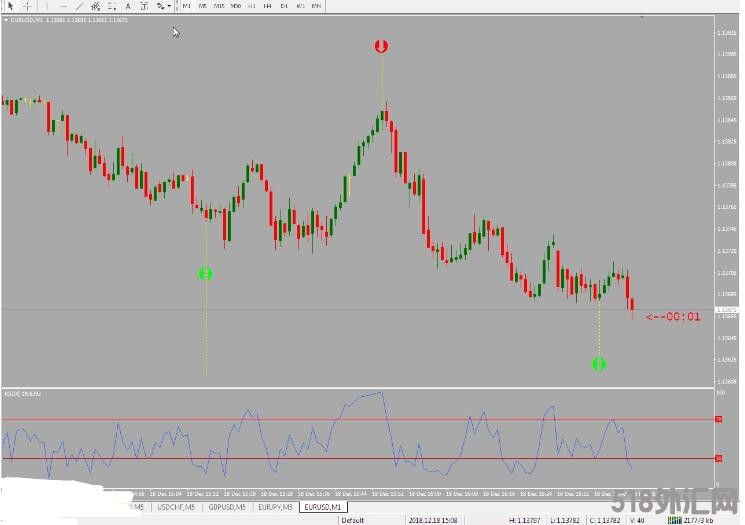
Task: Choose the Horizontal Line drawing tool
Action: tap(63, 6)
